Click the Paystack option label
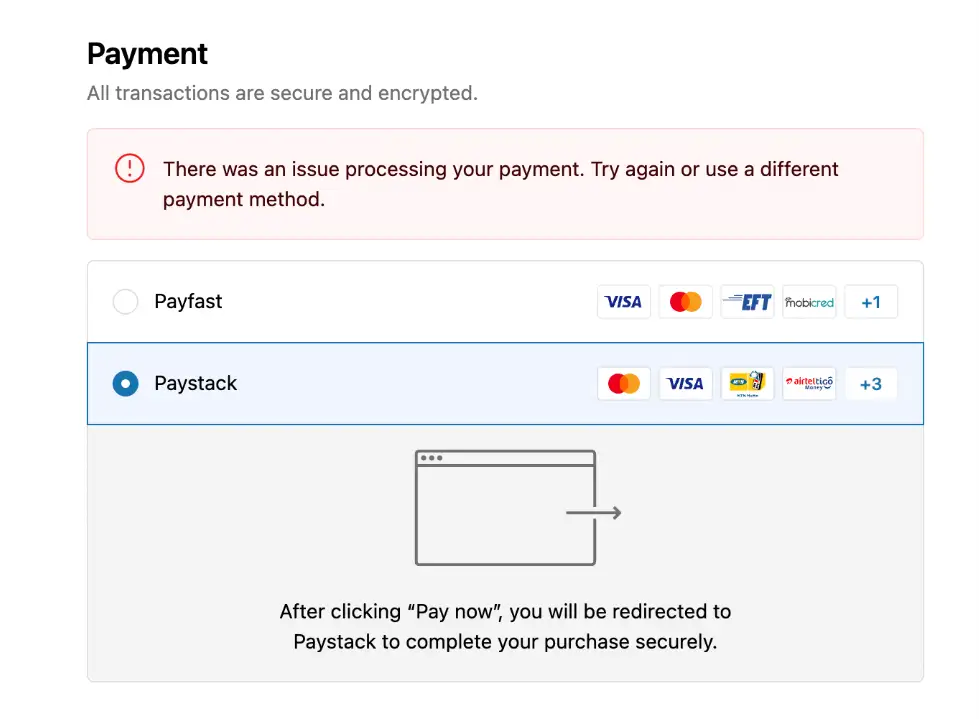 [196, 384]
